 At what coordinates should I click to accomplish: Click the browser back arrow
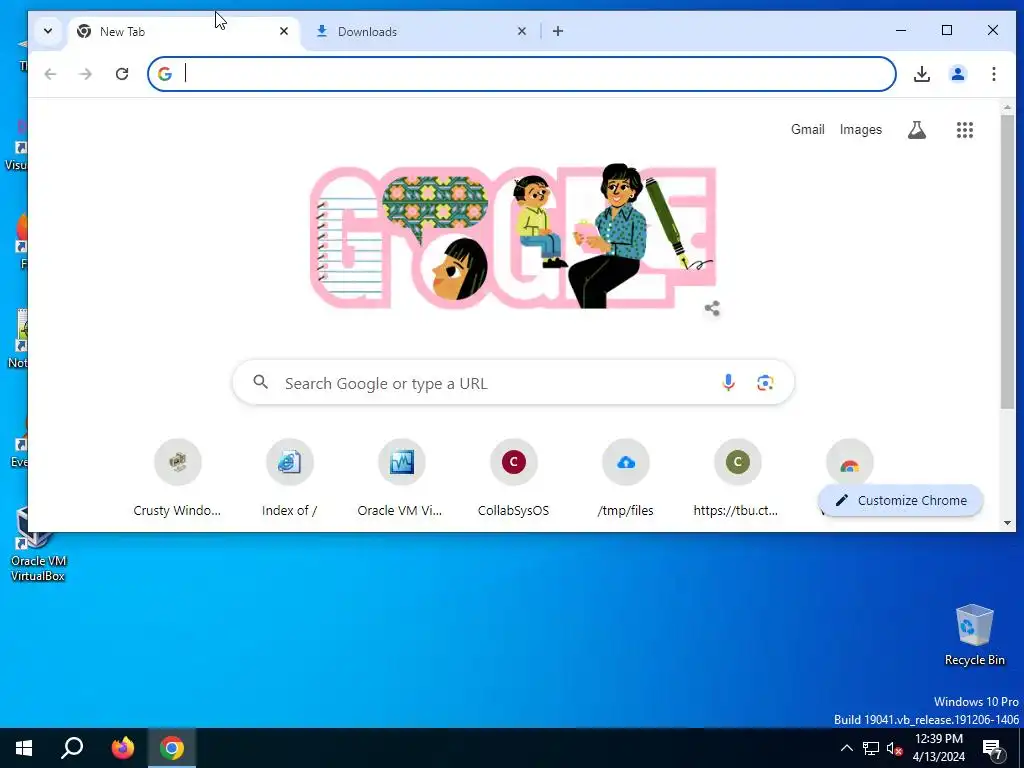tap(50, 74)
